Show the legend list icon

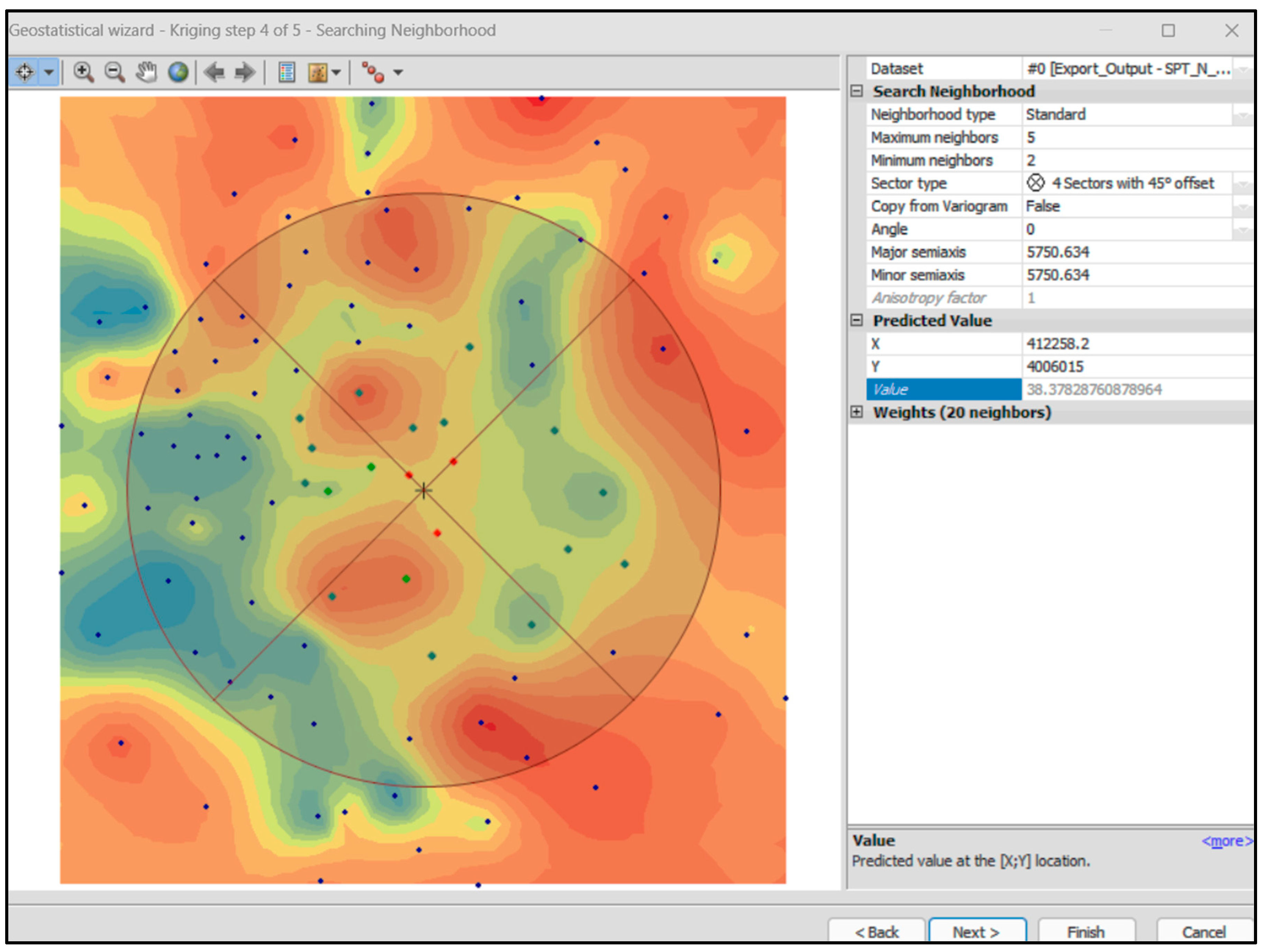pyautogui.click(x=286, y=73)
